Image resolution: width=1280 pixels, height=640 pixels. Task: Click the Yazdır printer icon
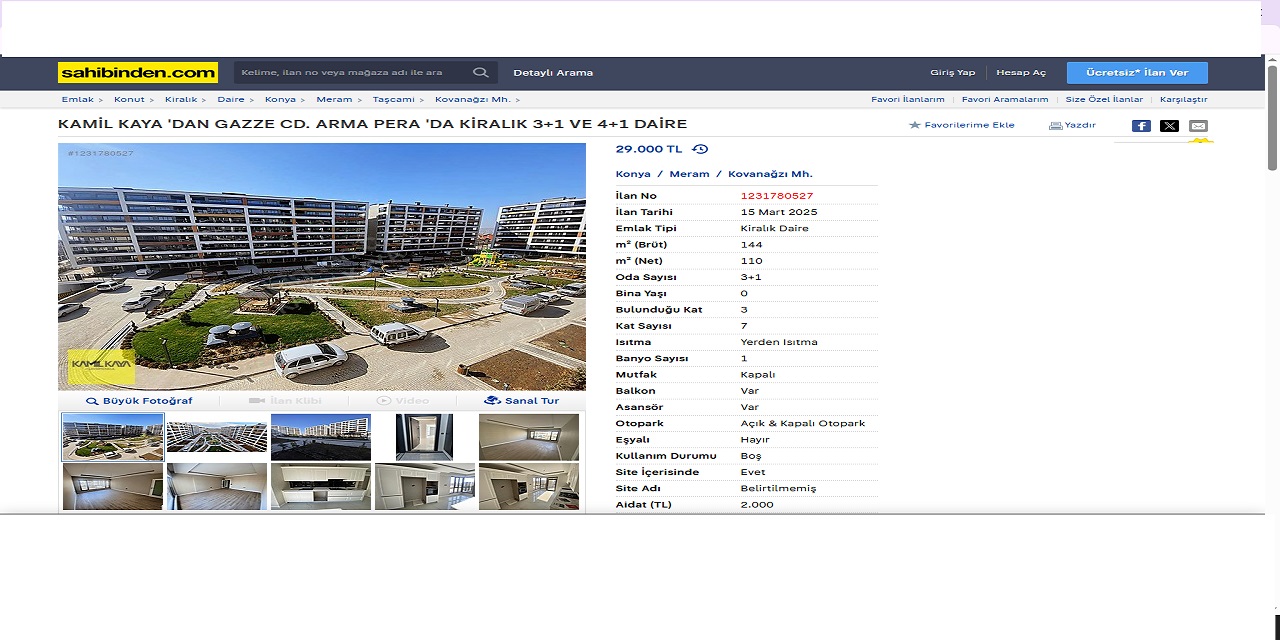(1055, 125)
